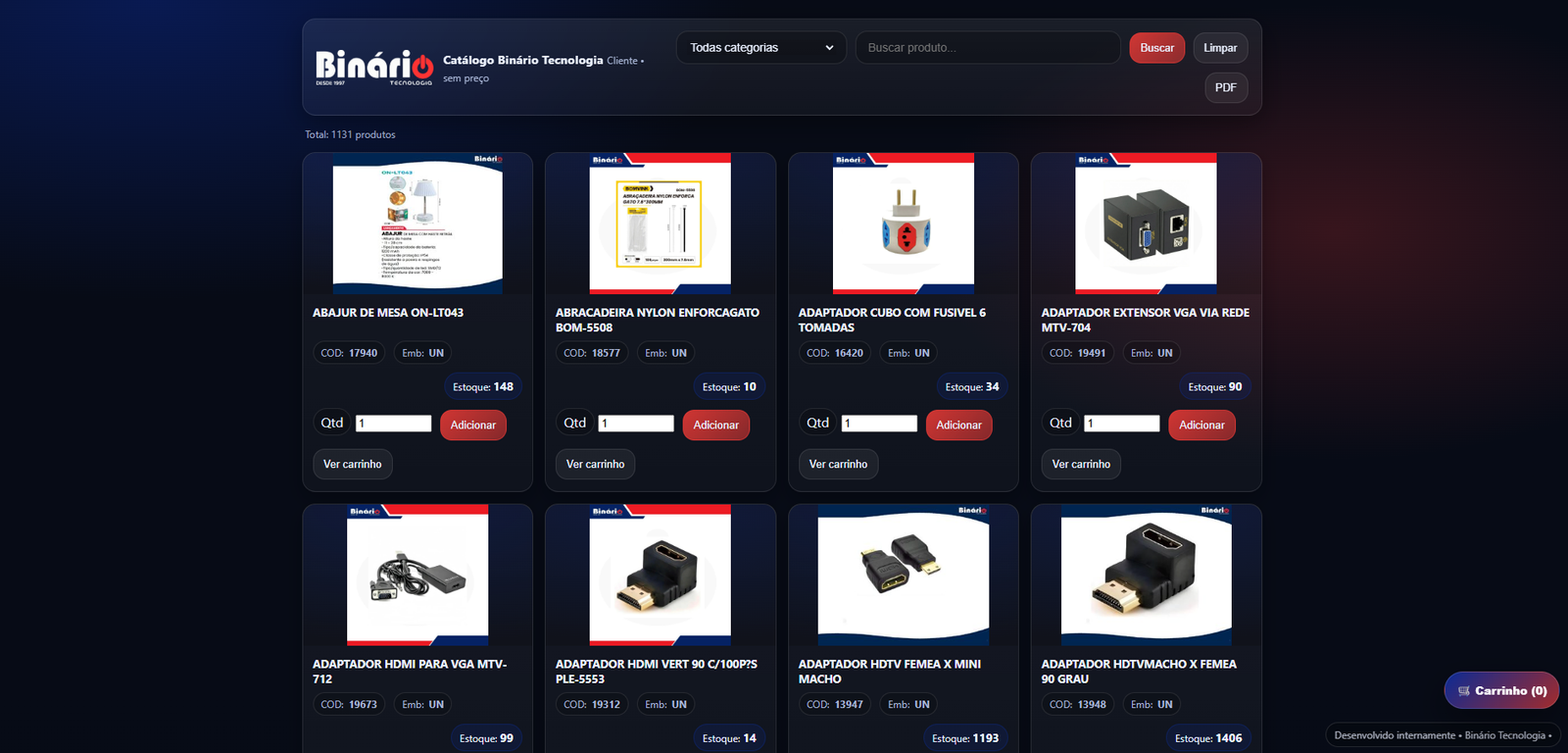The height and width of the screenshot is (753, 1568).
Task: Open the ADAPTADOR HDTVMACHO X FEMEA image
Action: point(1147,576)
